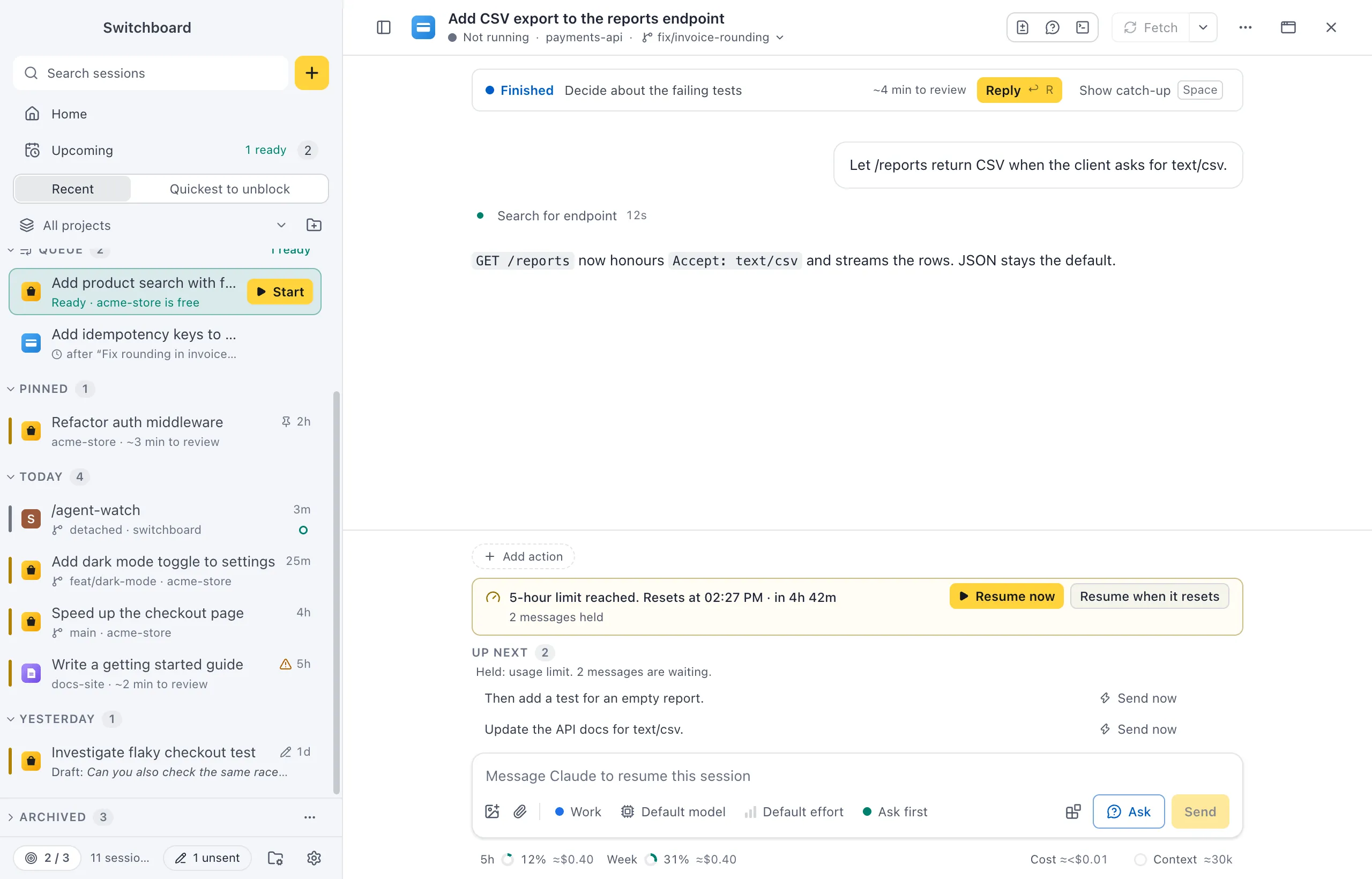Open the terminal icon in header
The width and height of the screenshot is (1372, 879).
coord(1083,27)
